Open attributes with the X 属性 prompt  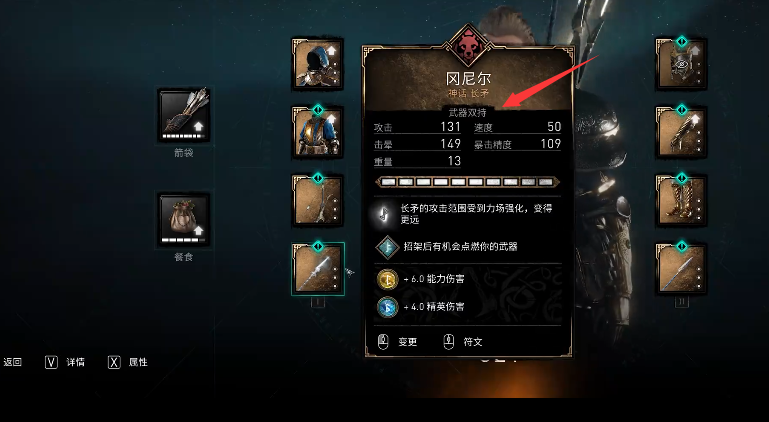coord(128,362)
